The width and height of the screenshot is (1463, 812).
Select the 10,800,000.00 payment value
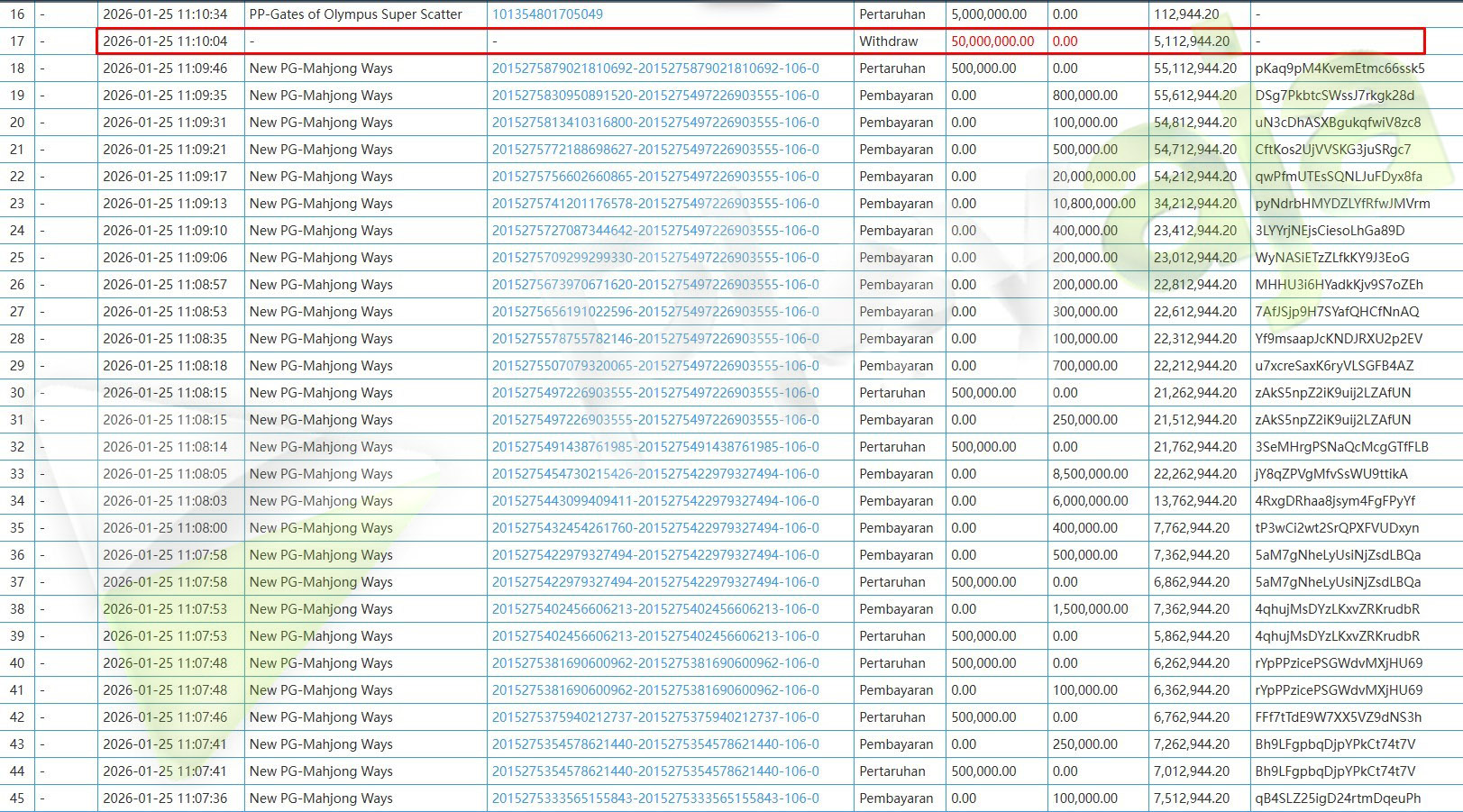(1093, 204)
